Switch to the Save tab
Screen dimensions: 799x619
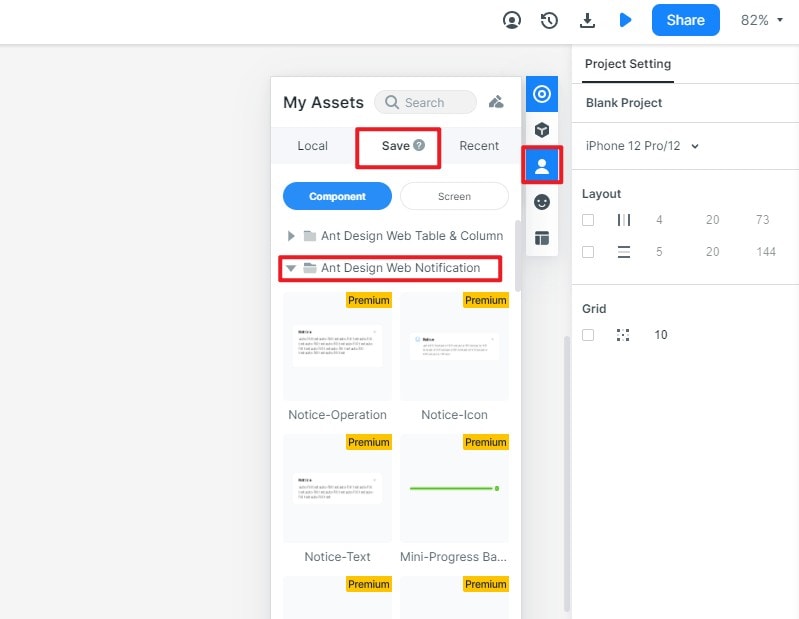pyautogui.click(x=395, y=146)
